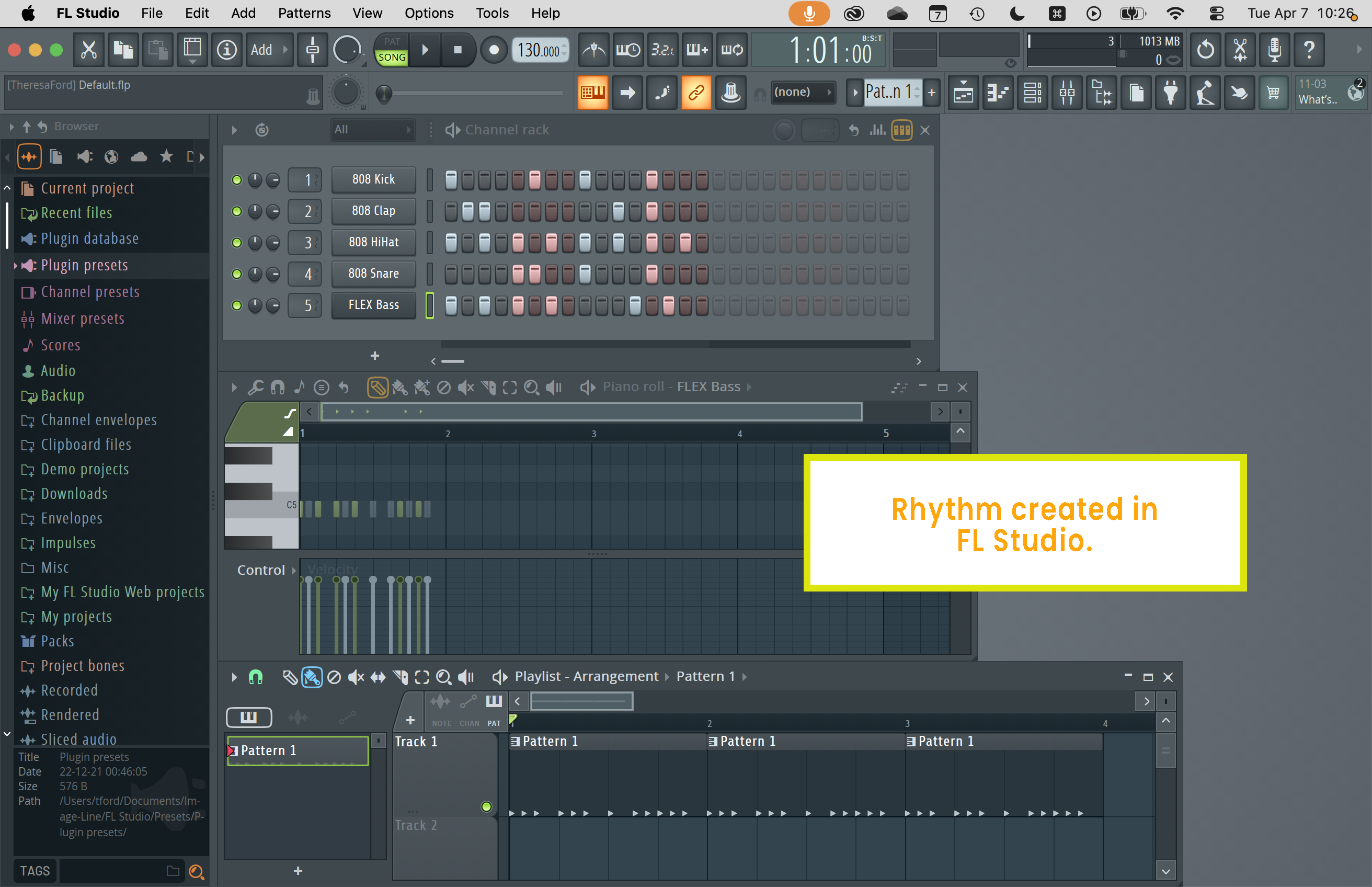The image size is (1372, 887).
Task: Open the Mixer window icon
Action: pyautogui.click(x=1067, y=93)
